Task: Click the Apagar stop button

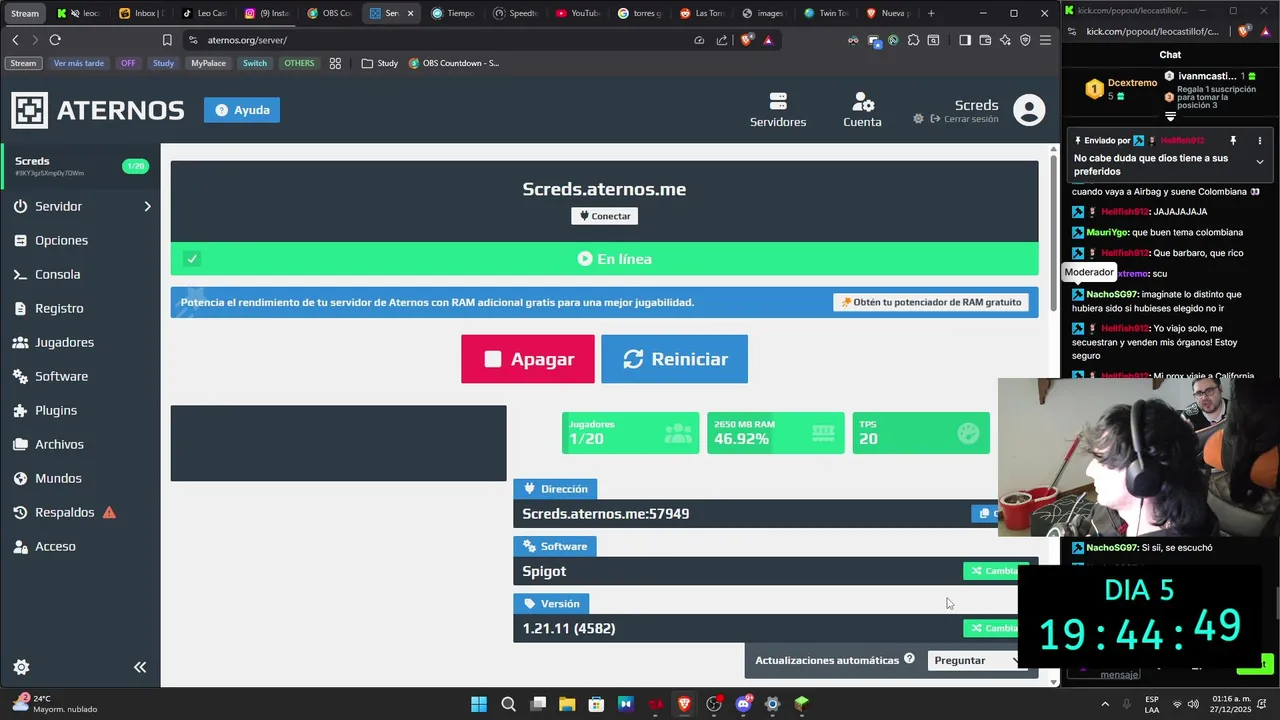Action: coord(528,359)
